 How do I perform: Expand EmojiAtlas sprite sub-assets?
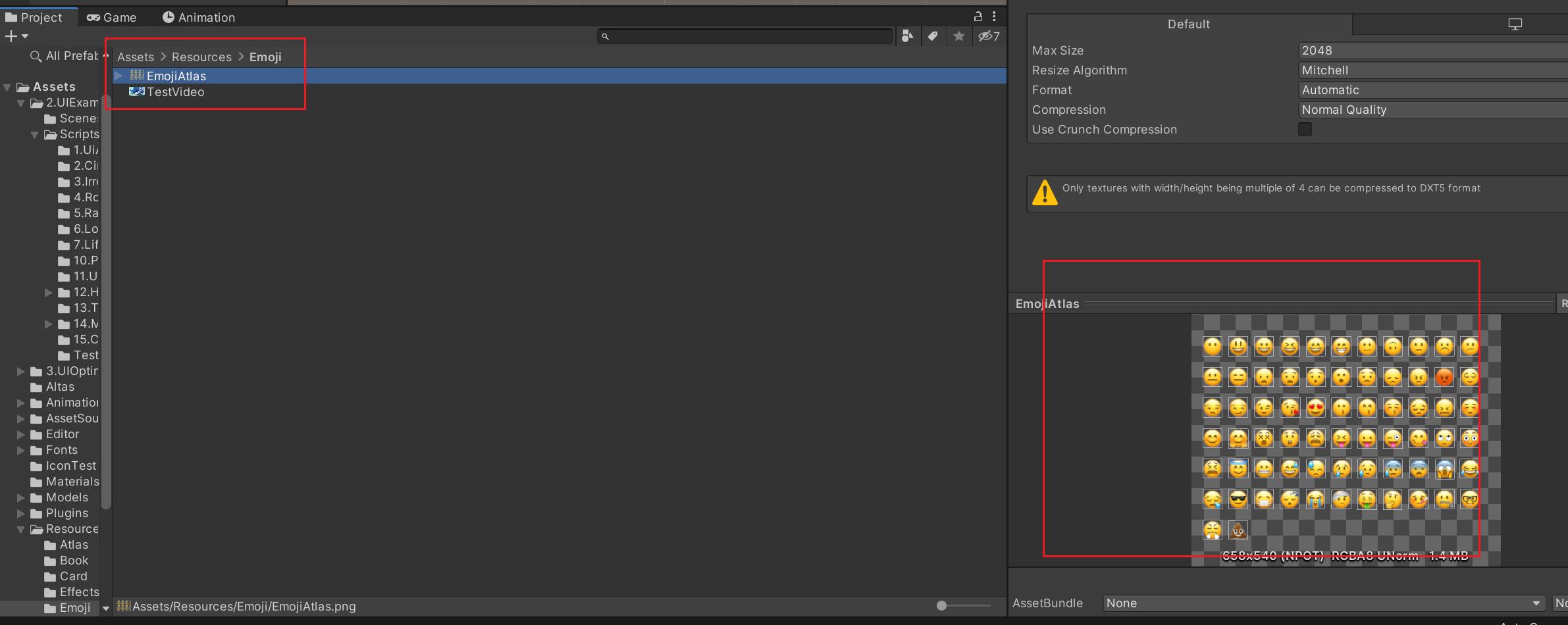pos(118,76)
